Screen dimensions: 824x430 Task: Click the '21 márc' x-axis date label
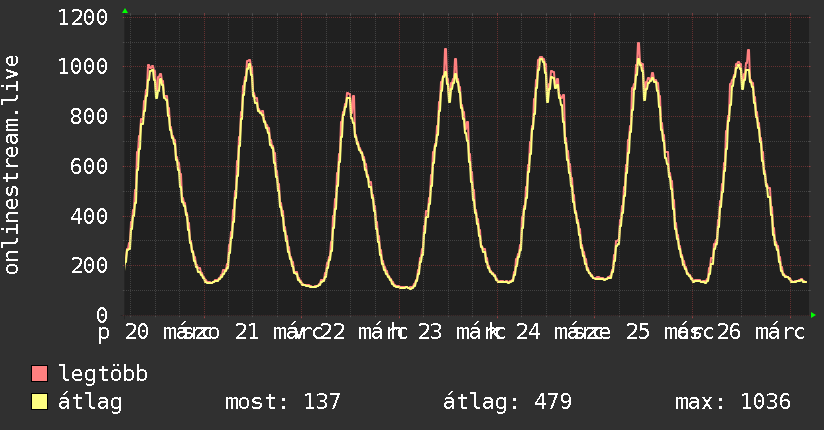point(277,332)
